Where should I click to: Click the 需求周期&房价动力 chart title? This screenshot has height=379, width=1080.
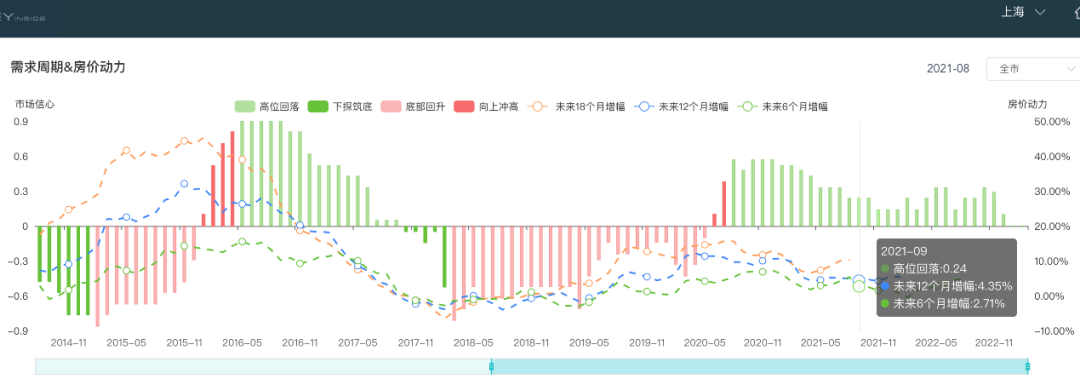(x=68, y=68)
